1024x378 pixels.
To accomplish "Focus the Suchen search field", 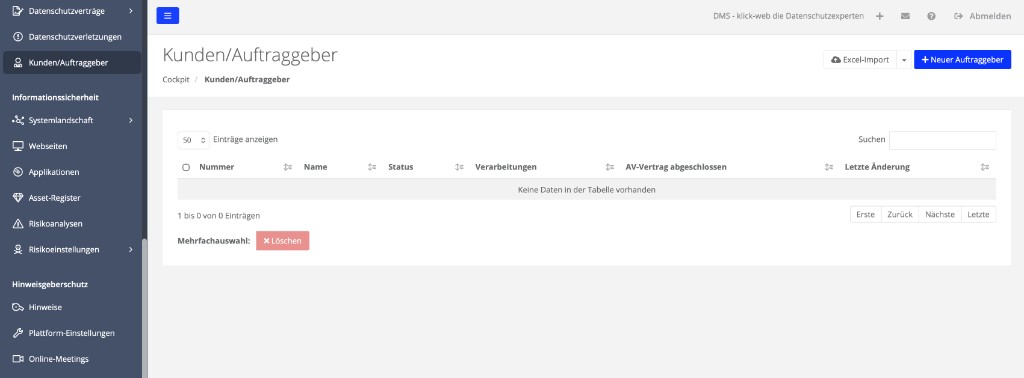I will pos(942,140).
